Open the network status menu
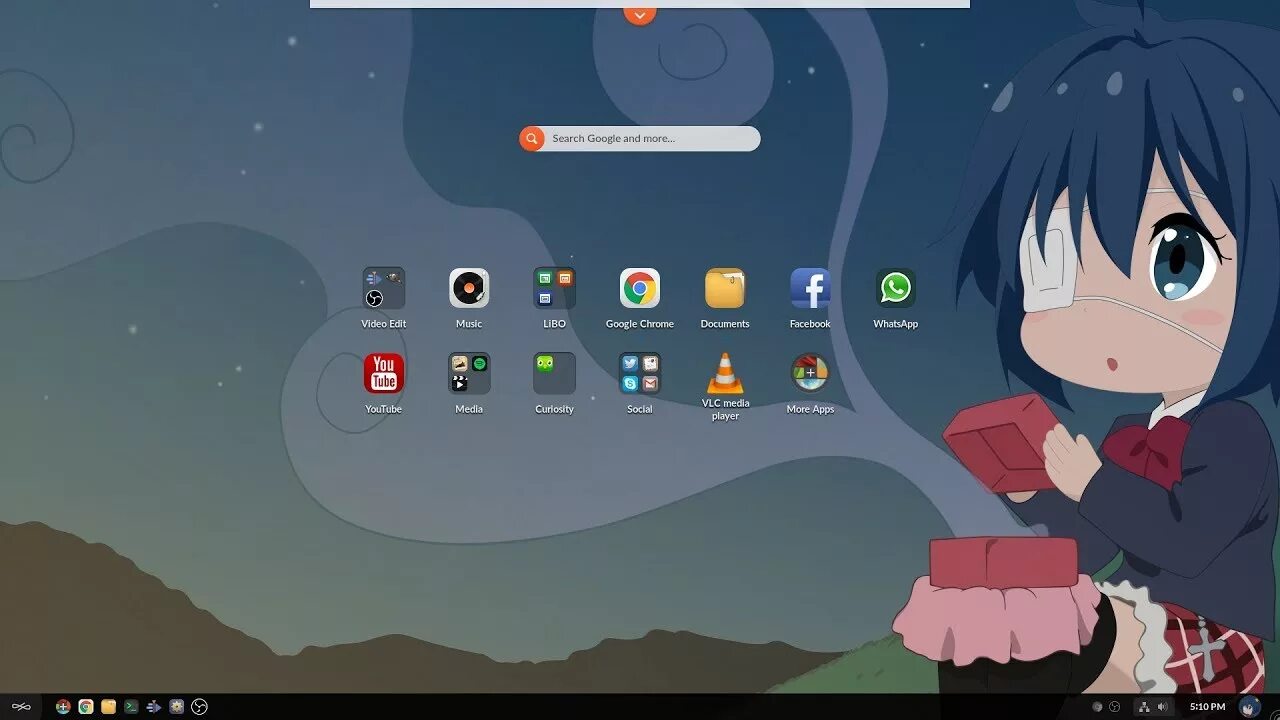1280x720 pixels. pyautogui.click(x=1144, y=707)
